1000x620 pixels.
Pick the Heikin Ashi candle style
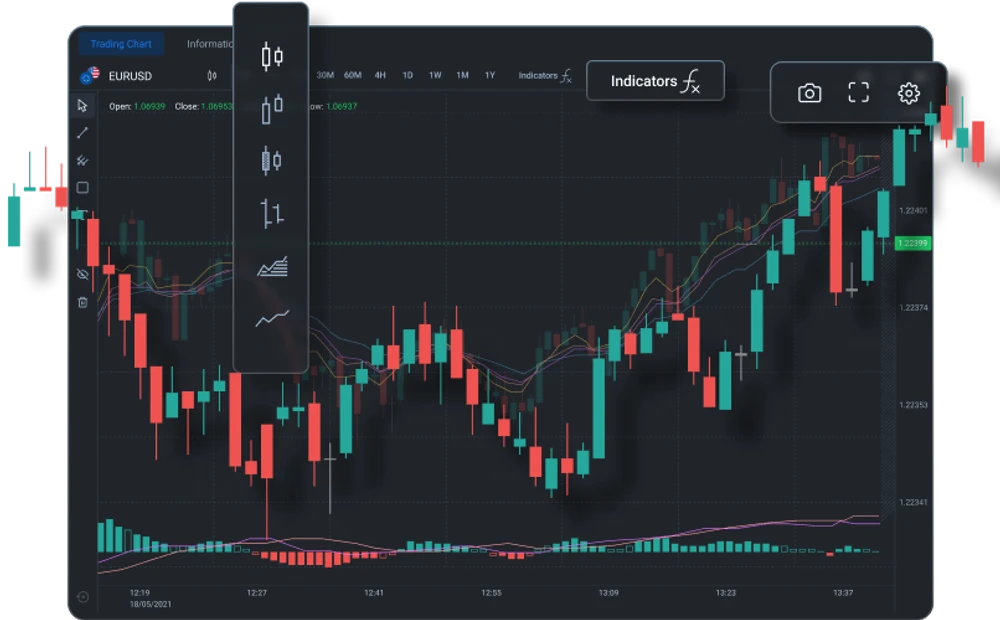(272, 160)
